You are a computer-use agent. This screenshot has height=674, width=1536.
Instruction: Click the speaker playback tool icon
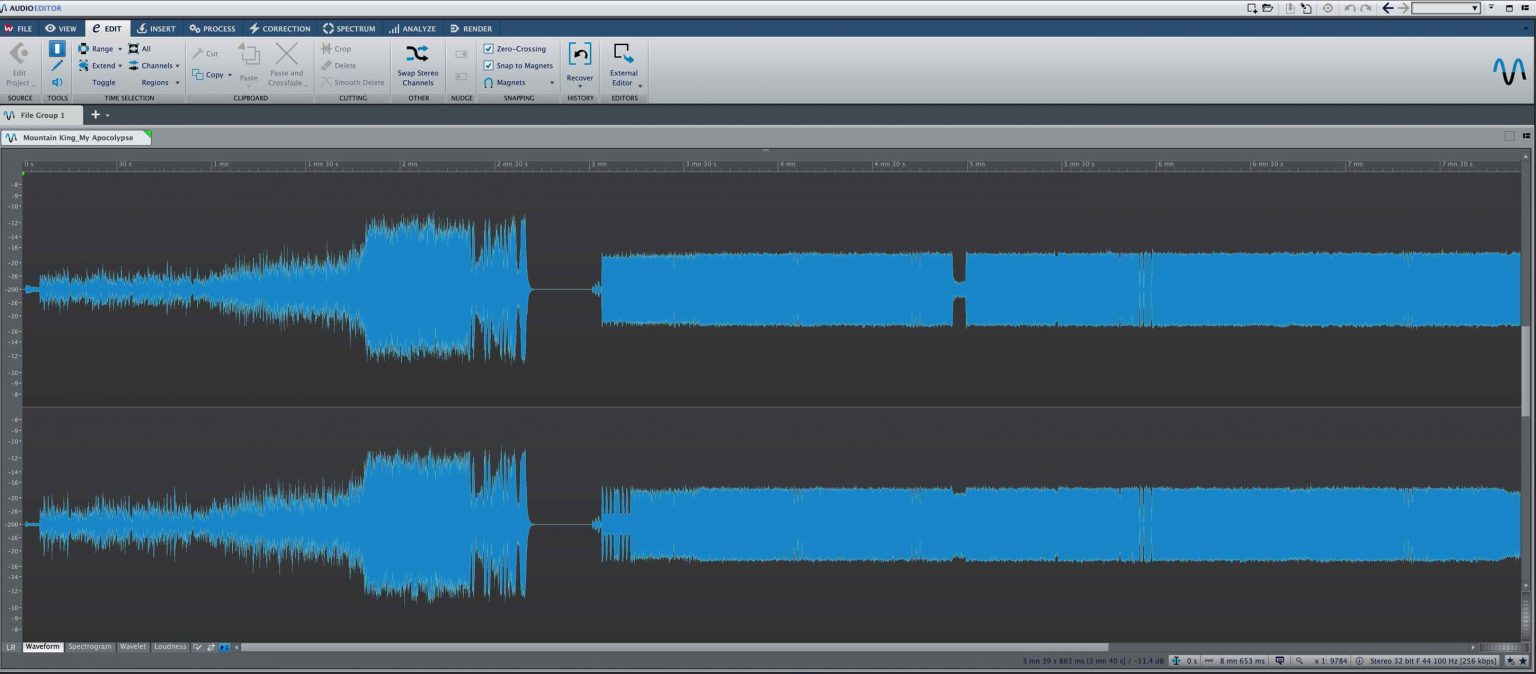pyautogui.click(x=57, y=82)
